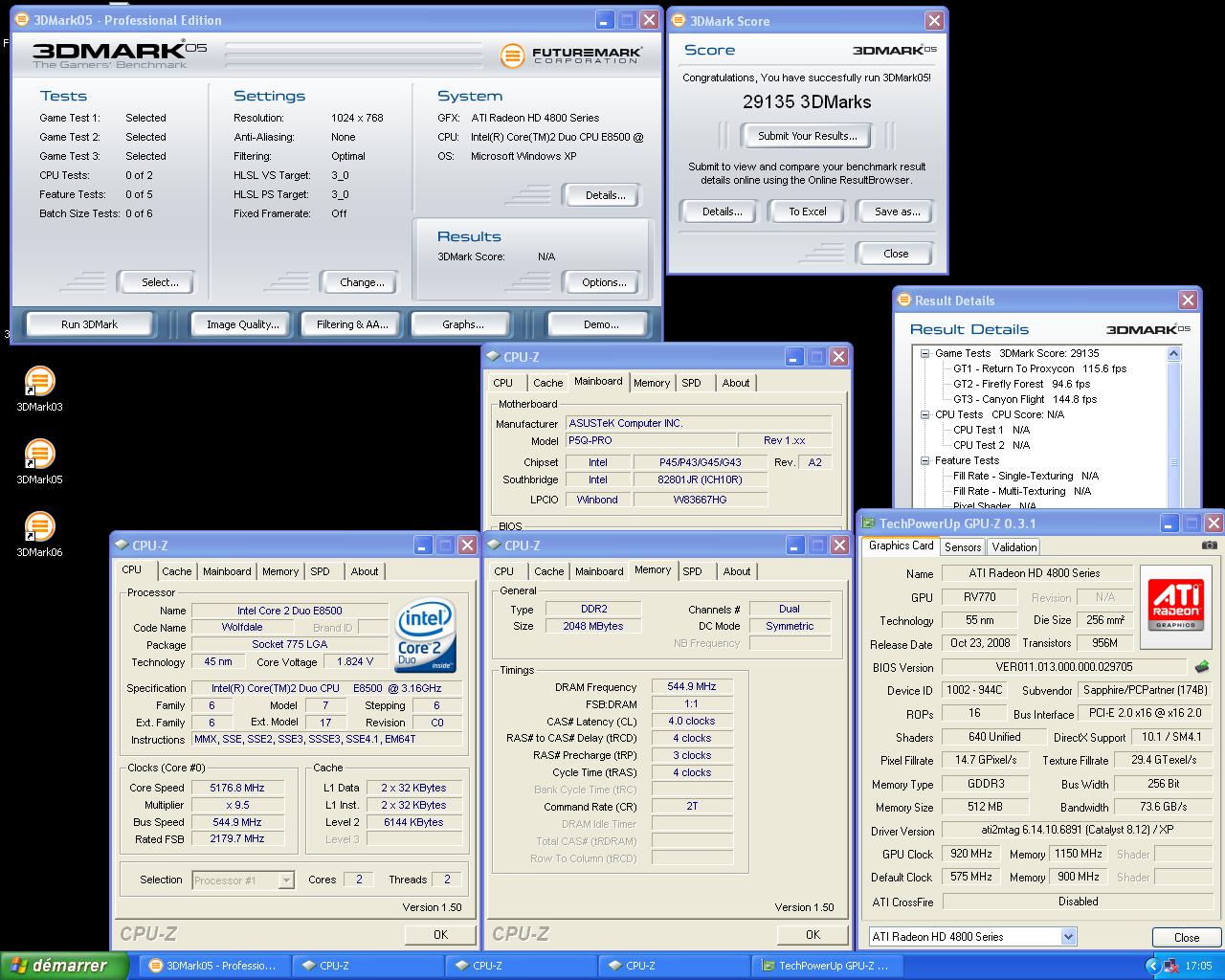Collapse the Feature Tests tree node

click(x=925, y=460)
